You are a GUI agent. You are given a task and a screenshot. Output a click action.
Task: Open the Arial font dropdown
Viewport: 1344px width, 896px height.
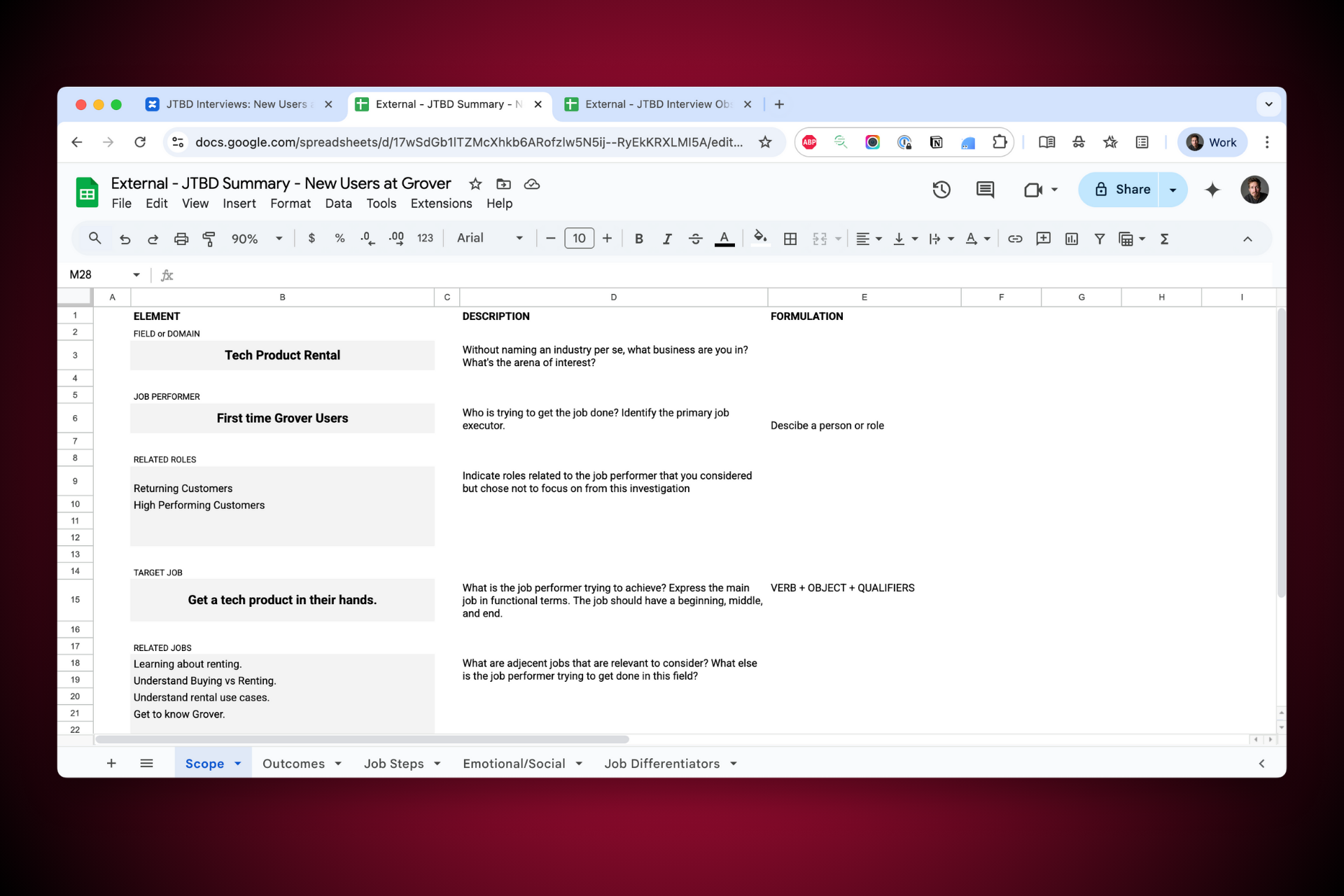point(489,238)
